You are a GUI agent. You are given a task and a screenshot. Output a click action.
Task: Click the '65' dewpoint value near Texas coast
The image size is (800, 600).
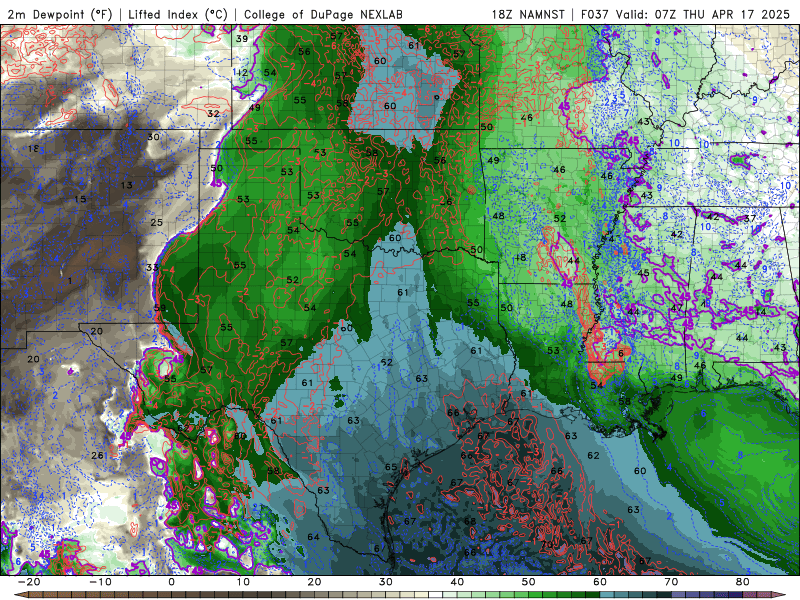coord(391,467)
